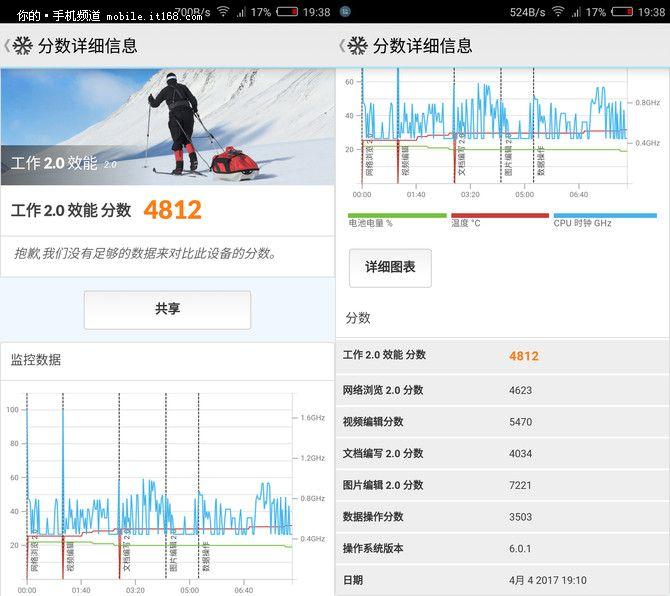
Task: Select the 图片编辑 2.0 分数 row
Action: [502, 485]
